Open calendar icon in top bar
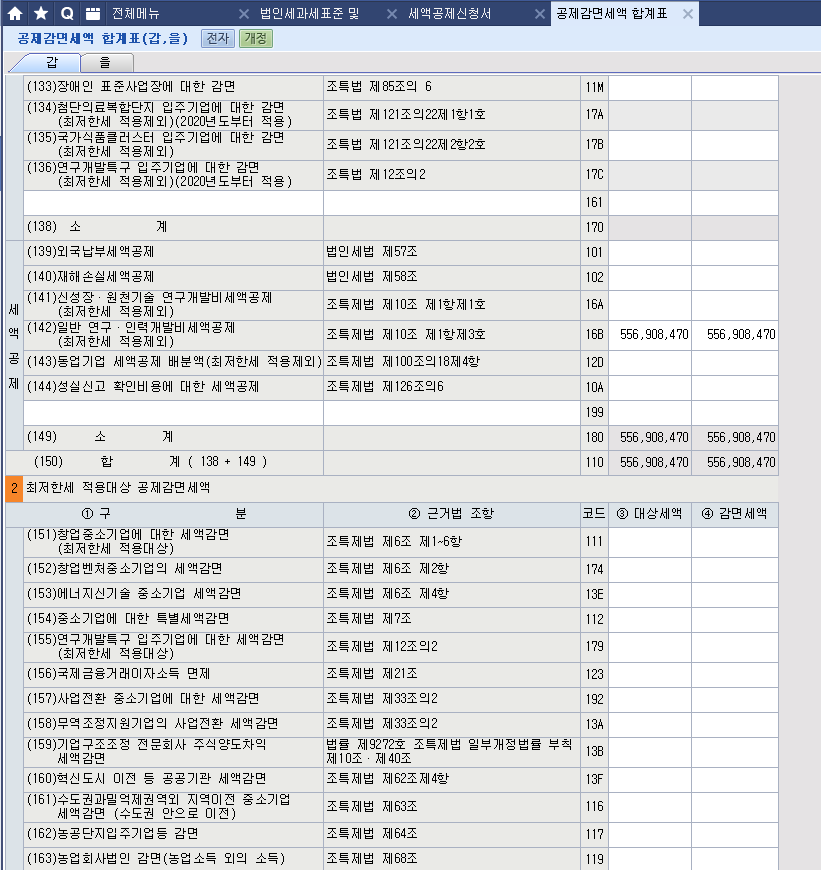Viewport: 821px width, 870px height. coord(93,13)
